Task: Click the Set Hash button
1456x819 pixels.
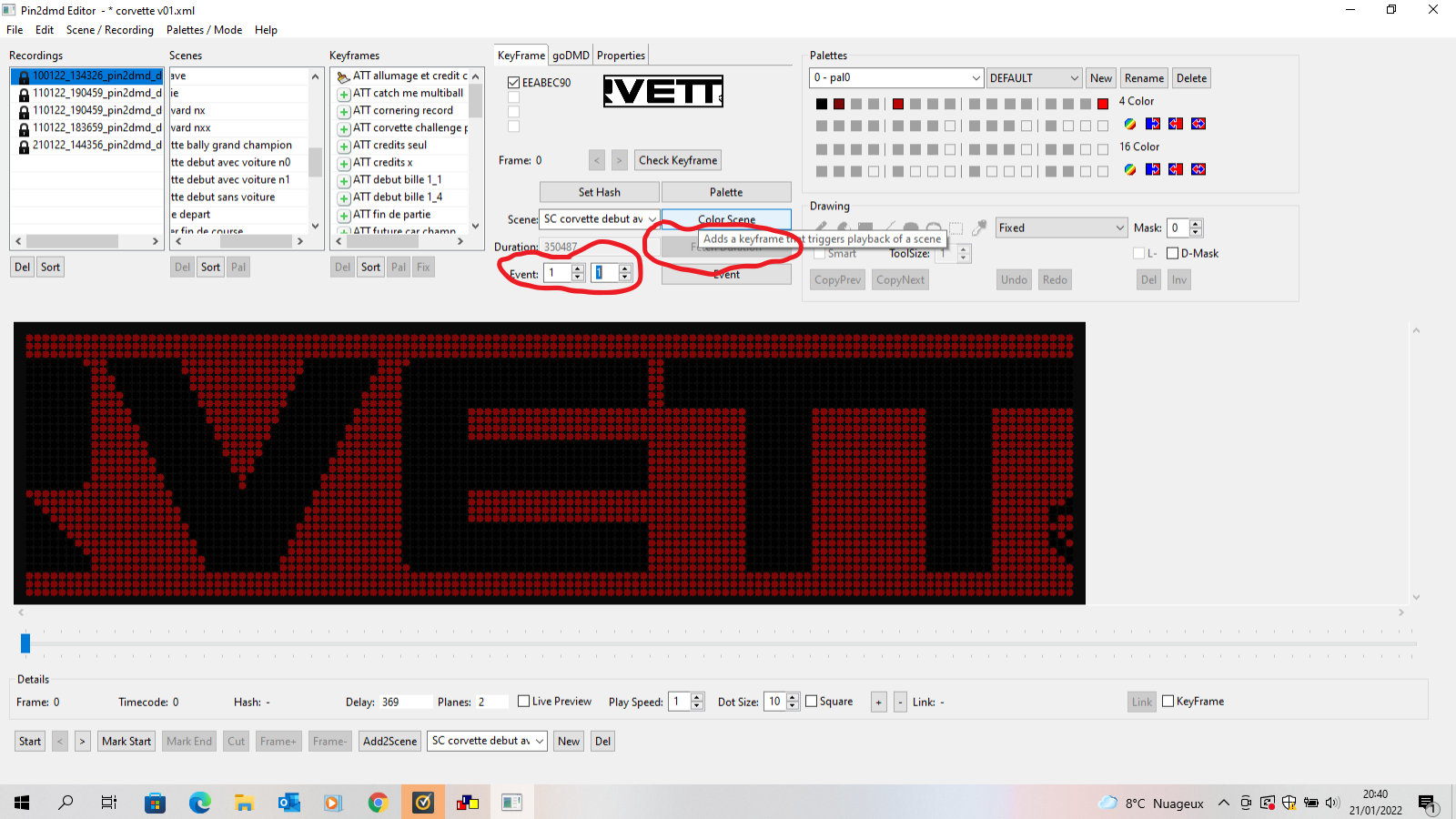Action: click(x=600, y=192)
